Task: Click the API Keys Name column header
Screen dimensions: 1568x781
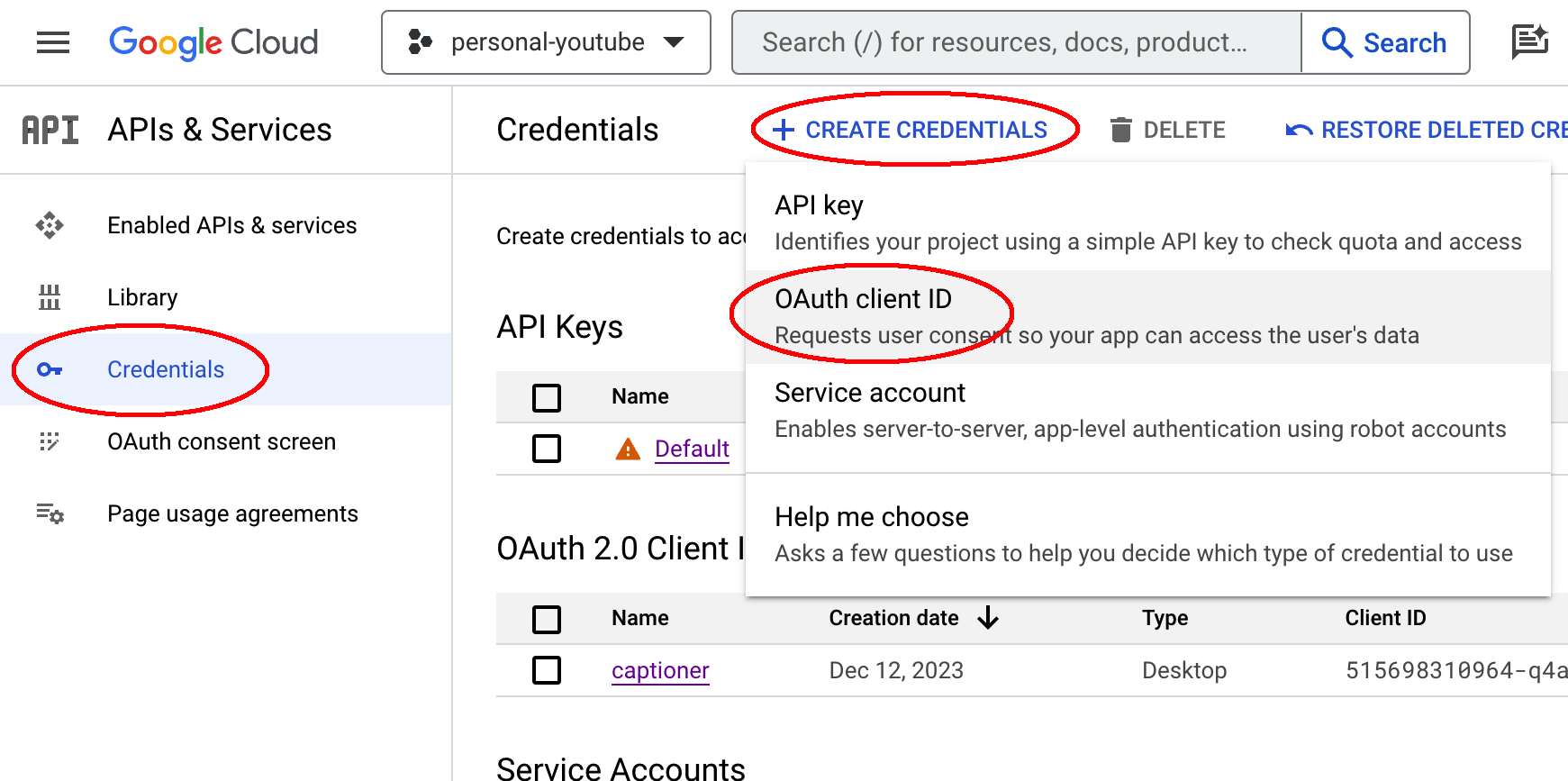Action: click(x=640, y=396)
